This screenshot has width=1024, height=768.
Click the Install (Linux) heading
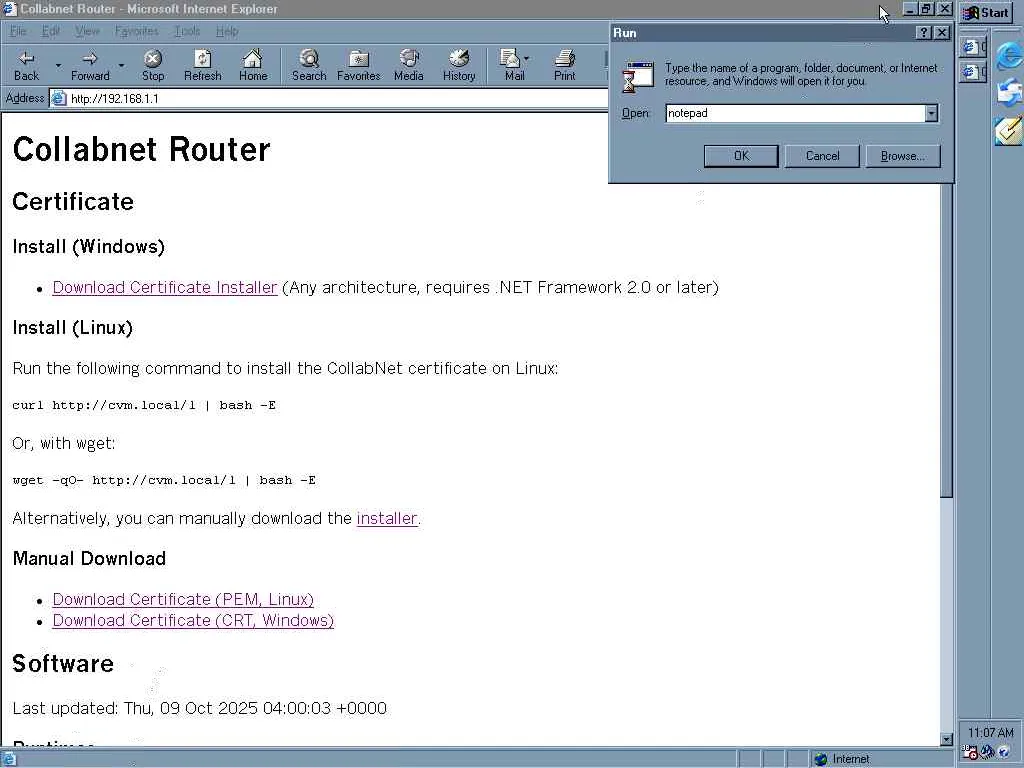72,328
